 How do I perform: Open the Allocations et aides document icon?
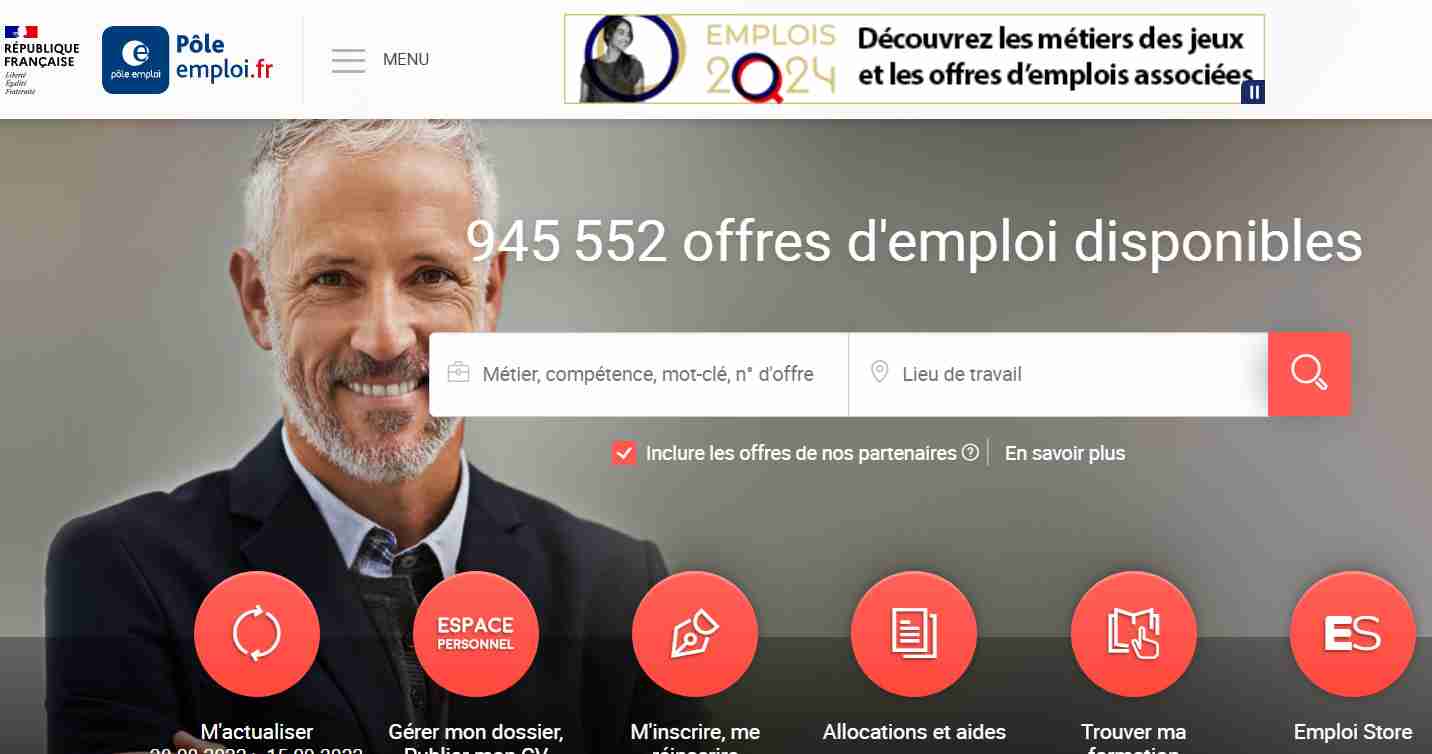point(914,634)
